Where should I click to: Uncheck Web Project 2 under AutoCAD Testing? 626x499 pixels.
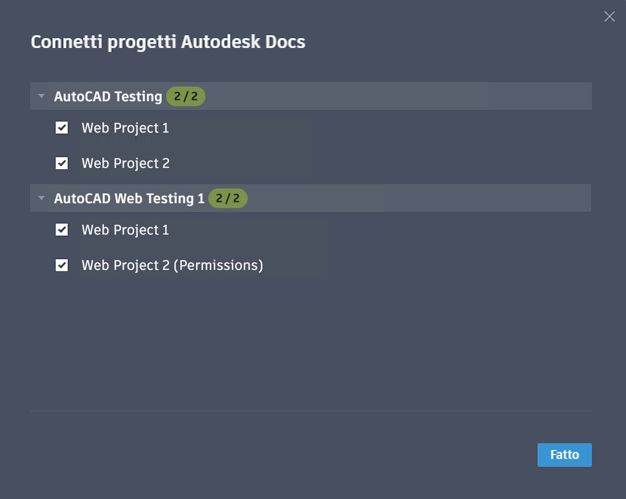tap(62, 163)
